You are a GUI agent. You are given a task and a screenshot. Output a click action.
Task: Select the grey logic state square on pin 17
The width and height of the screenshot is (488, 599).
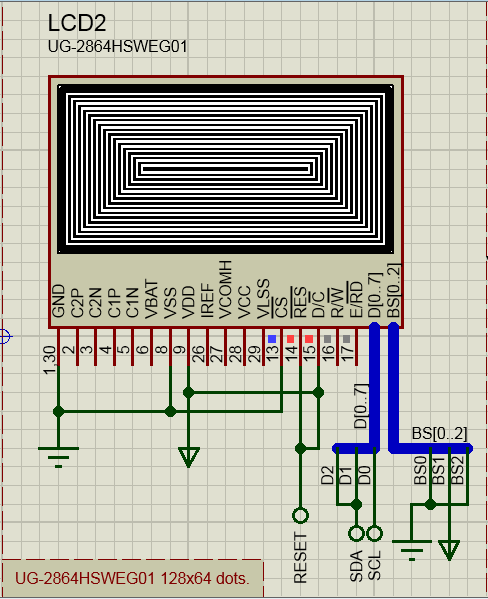(x=346, y=339)
